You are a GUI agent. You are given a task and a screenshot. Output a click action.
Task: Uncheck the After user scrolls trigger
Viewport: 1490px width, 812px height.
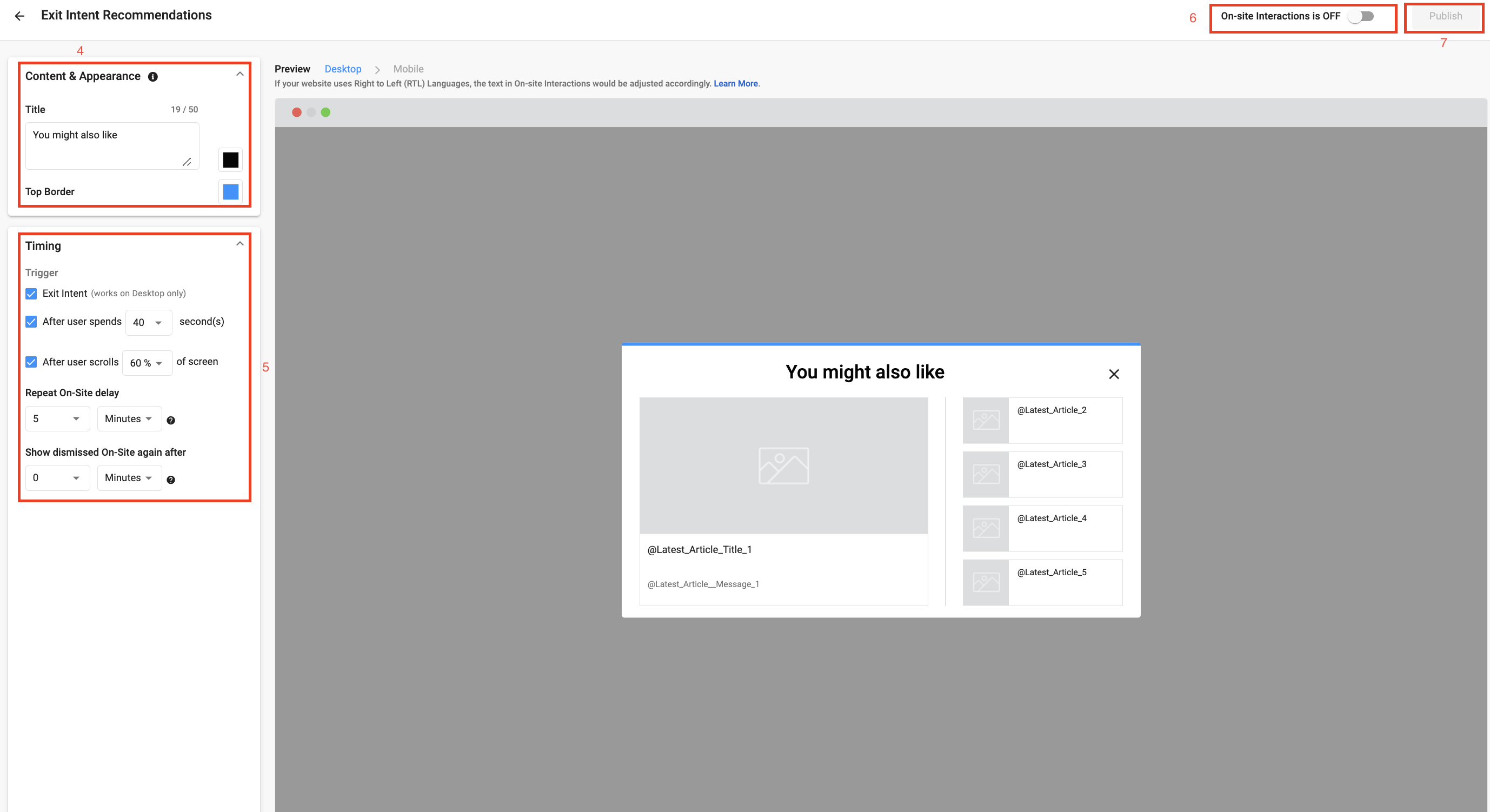(31, 362)
